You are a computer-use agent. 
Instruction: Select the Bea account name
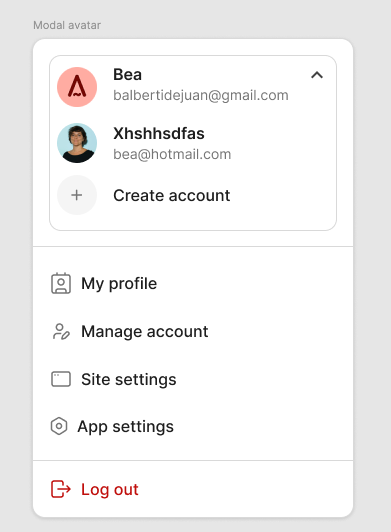(127, 74)
